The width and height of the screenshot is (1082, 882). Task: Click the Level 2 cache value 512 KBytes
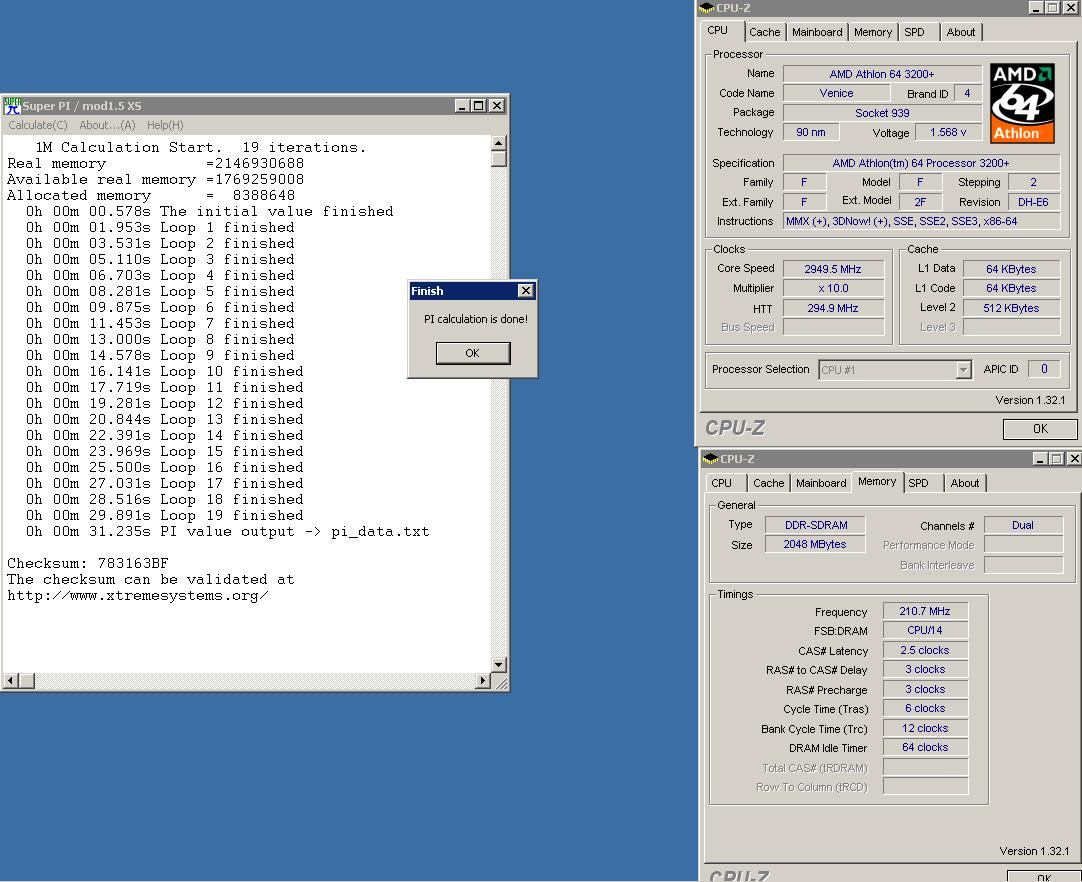[1012, 308]
